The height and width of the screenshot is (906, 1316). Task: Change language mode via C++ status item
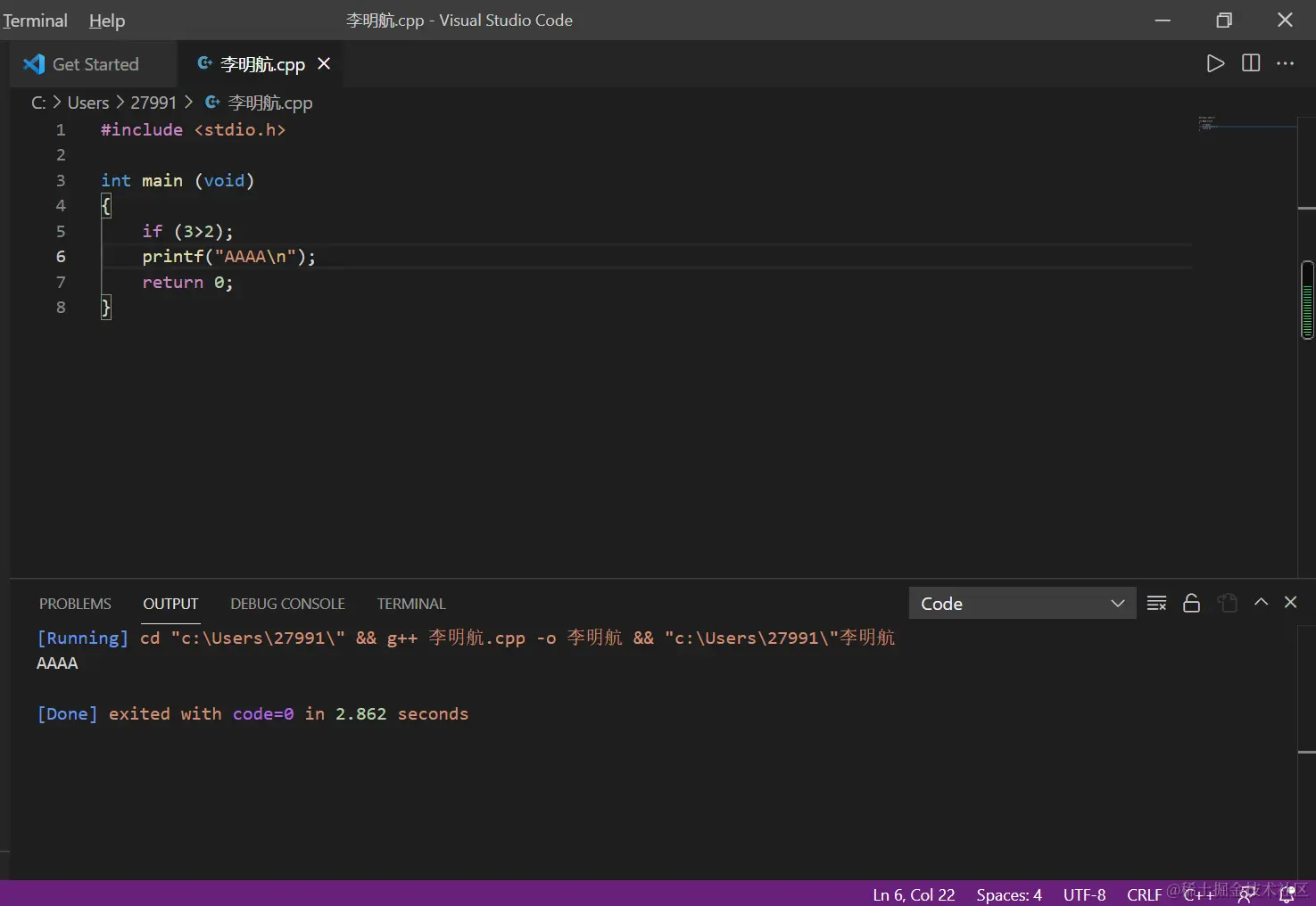(1198, 894)
